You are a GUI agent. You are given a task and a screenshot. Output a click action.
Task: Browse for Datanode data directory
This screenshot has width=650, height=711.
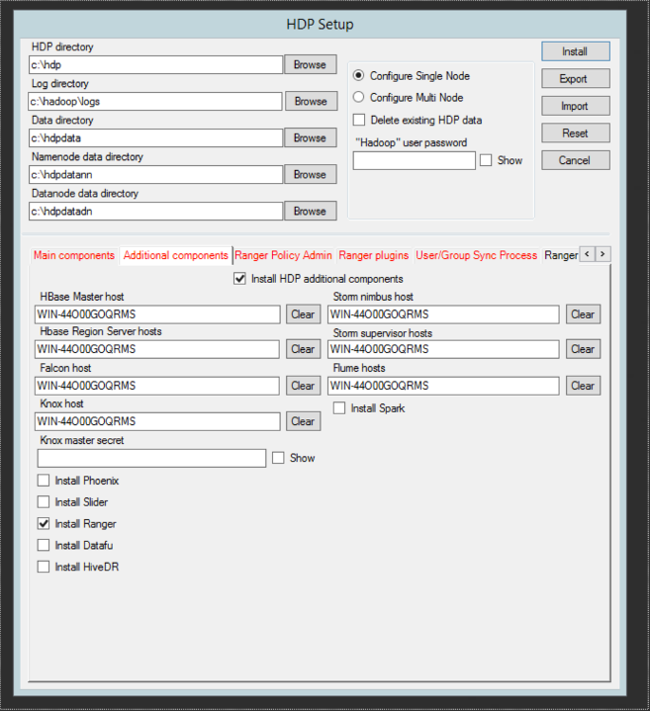[x=310, y=211]
